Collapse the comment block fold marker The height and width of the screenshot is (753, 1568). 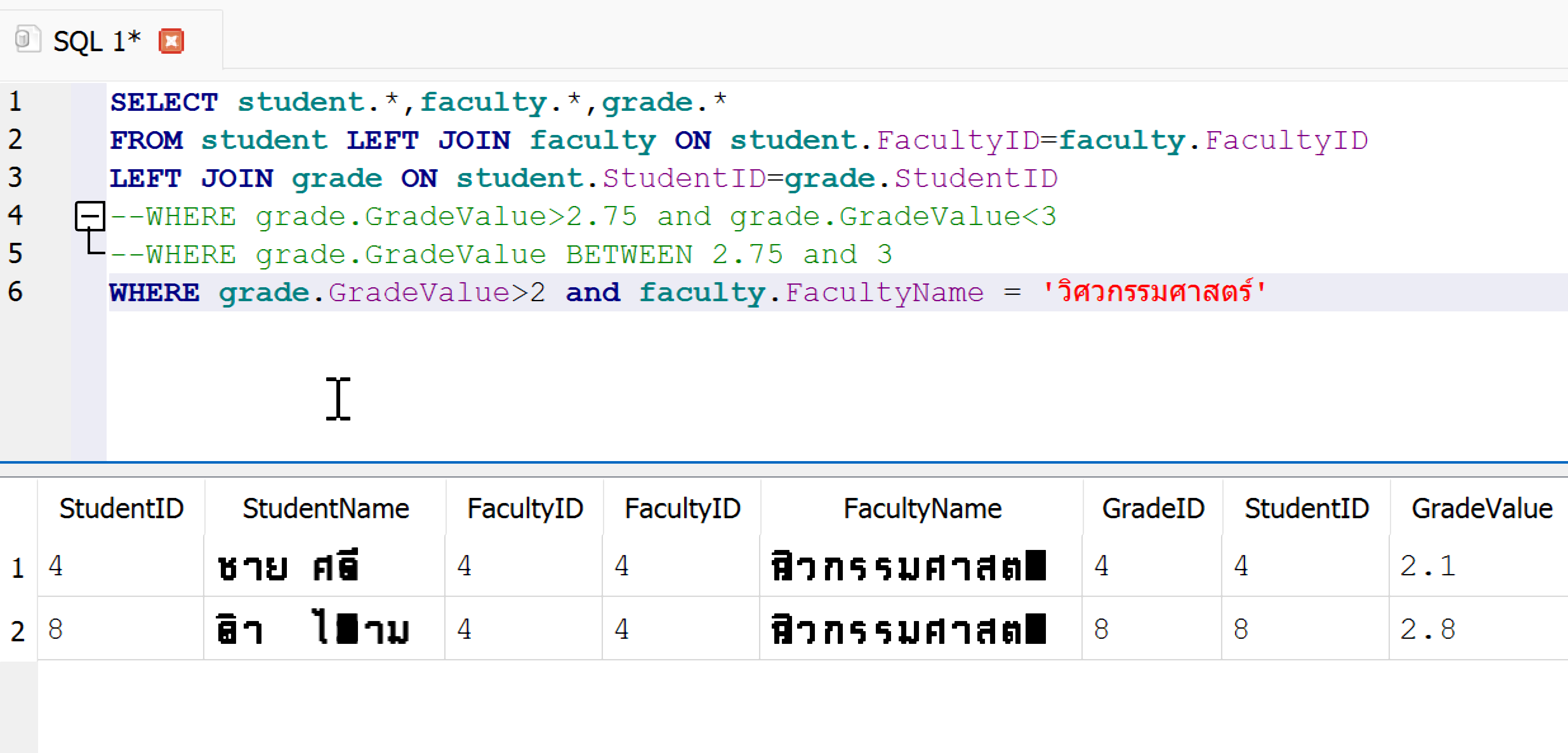click(89, 215)
